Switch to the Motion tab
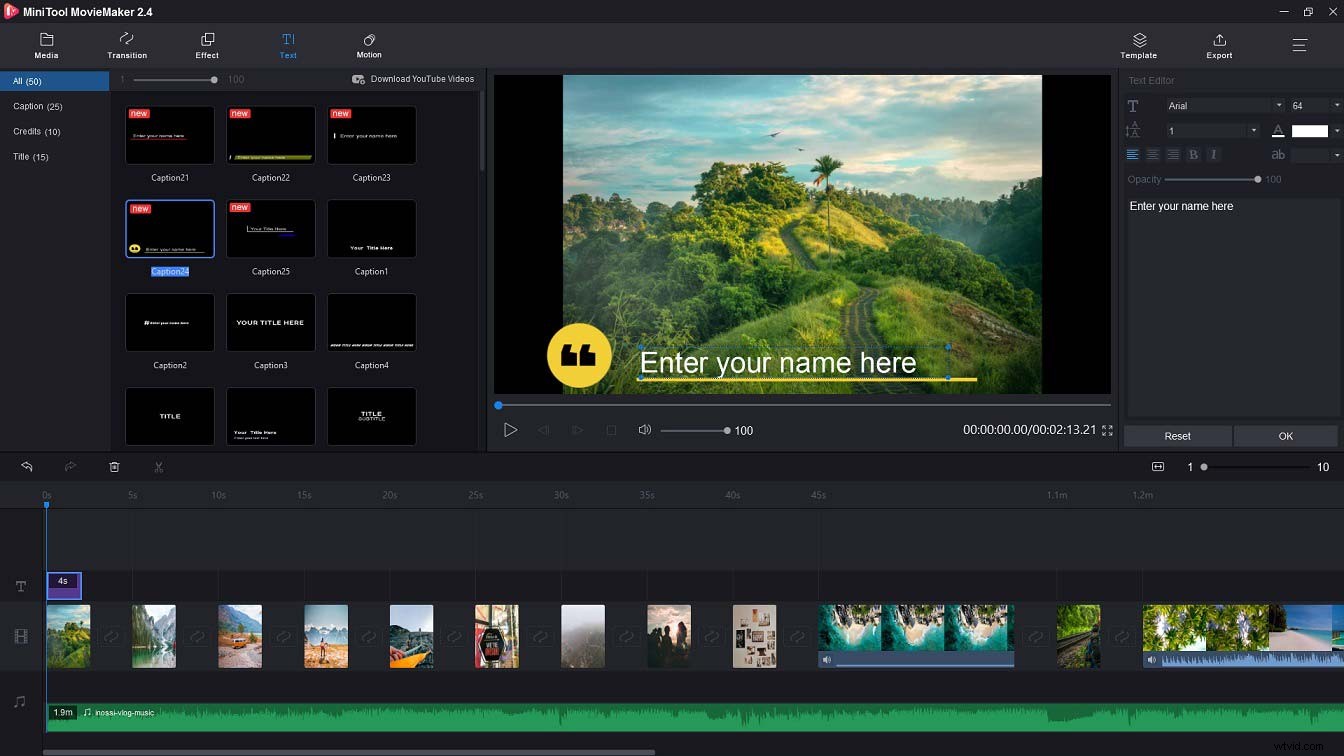This screenshot has width=1344, height=756. [369, 45]
